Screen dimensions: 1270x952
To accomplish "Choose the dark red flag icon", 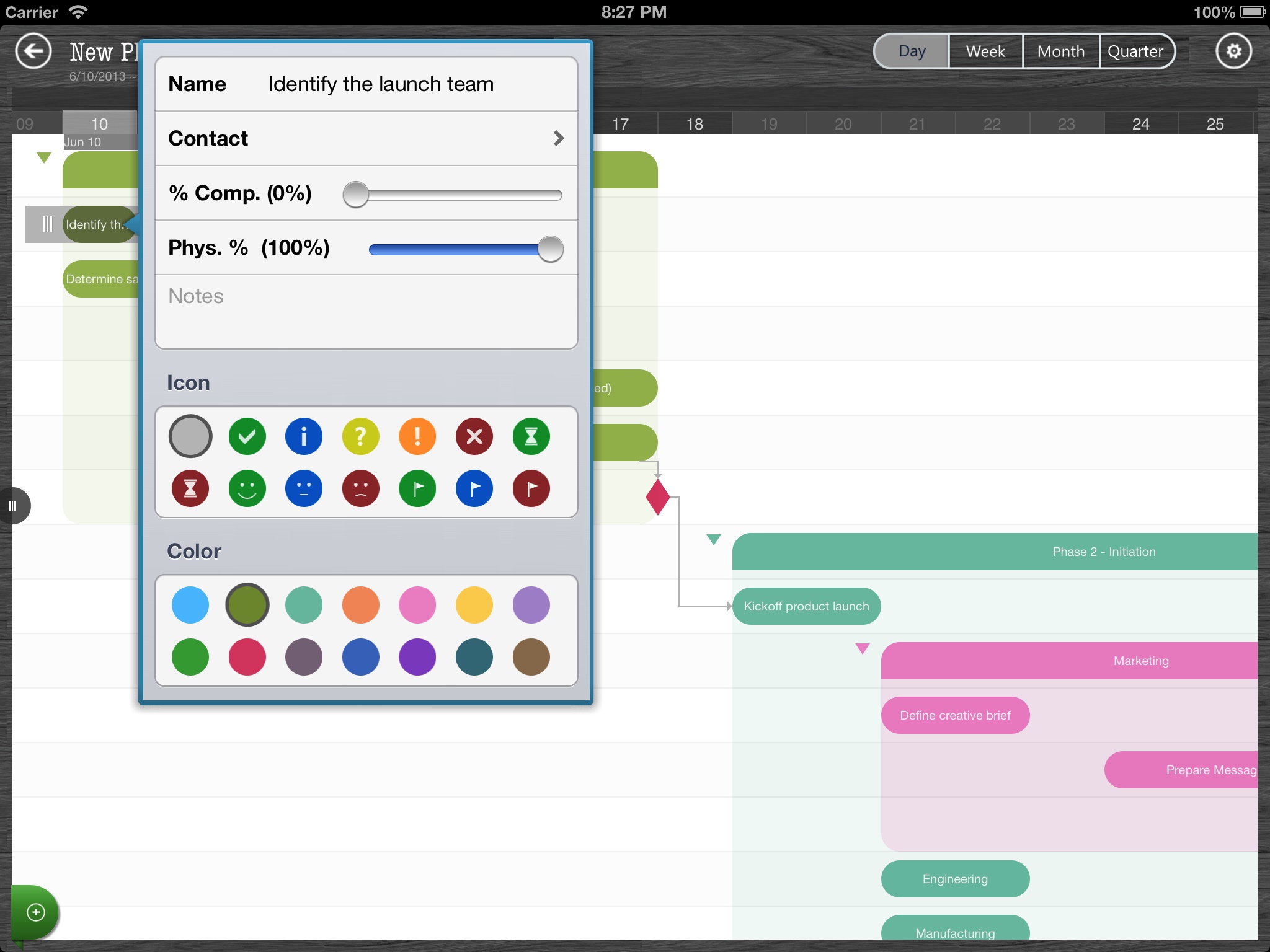I will coord(531,488).
